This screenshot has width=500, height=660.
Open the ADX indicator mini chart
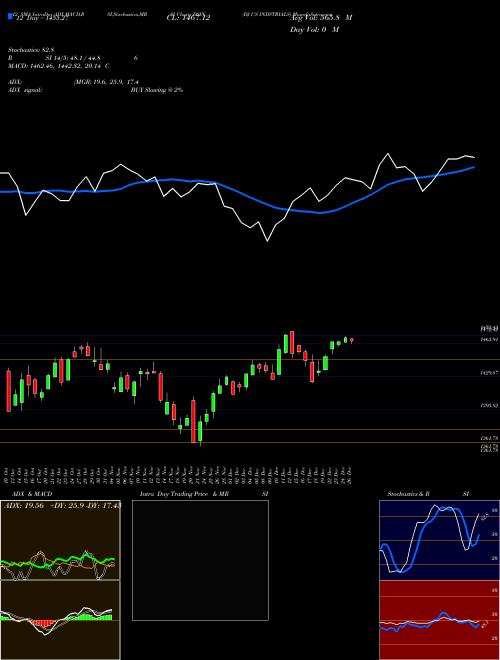click(x=60, y=540)
